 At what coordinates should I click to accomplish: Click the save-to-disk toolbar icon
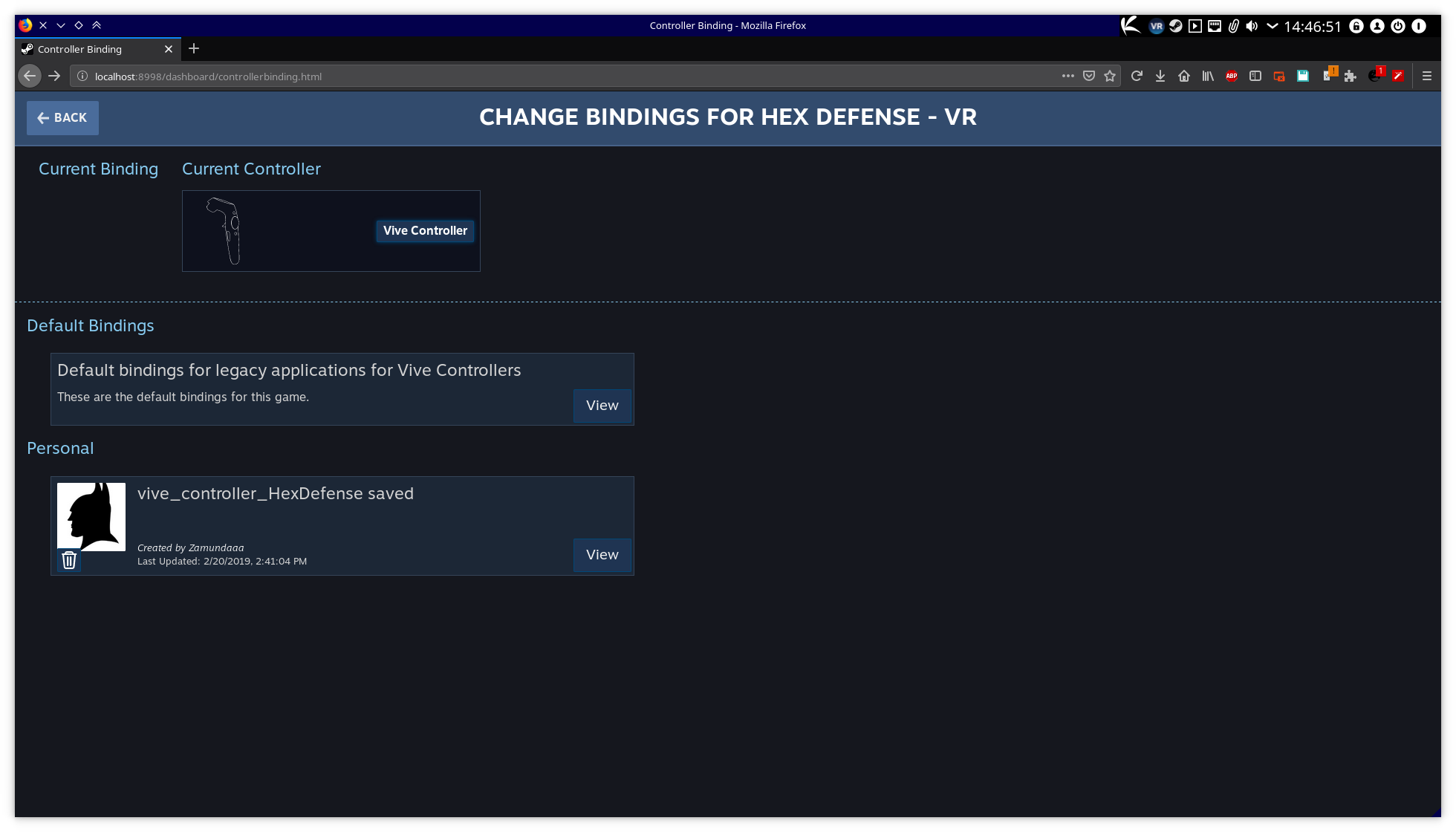point(1301,75)
